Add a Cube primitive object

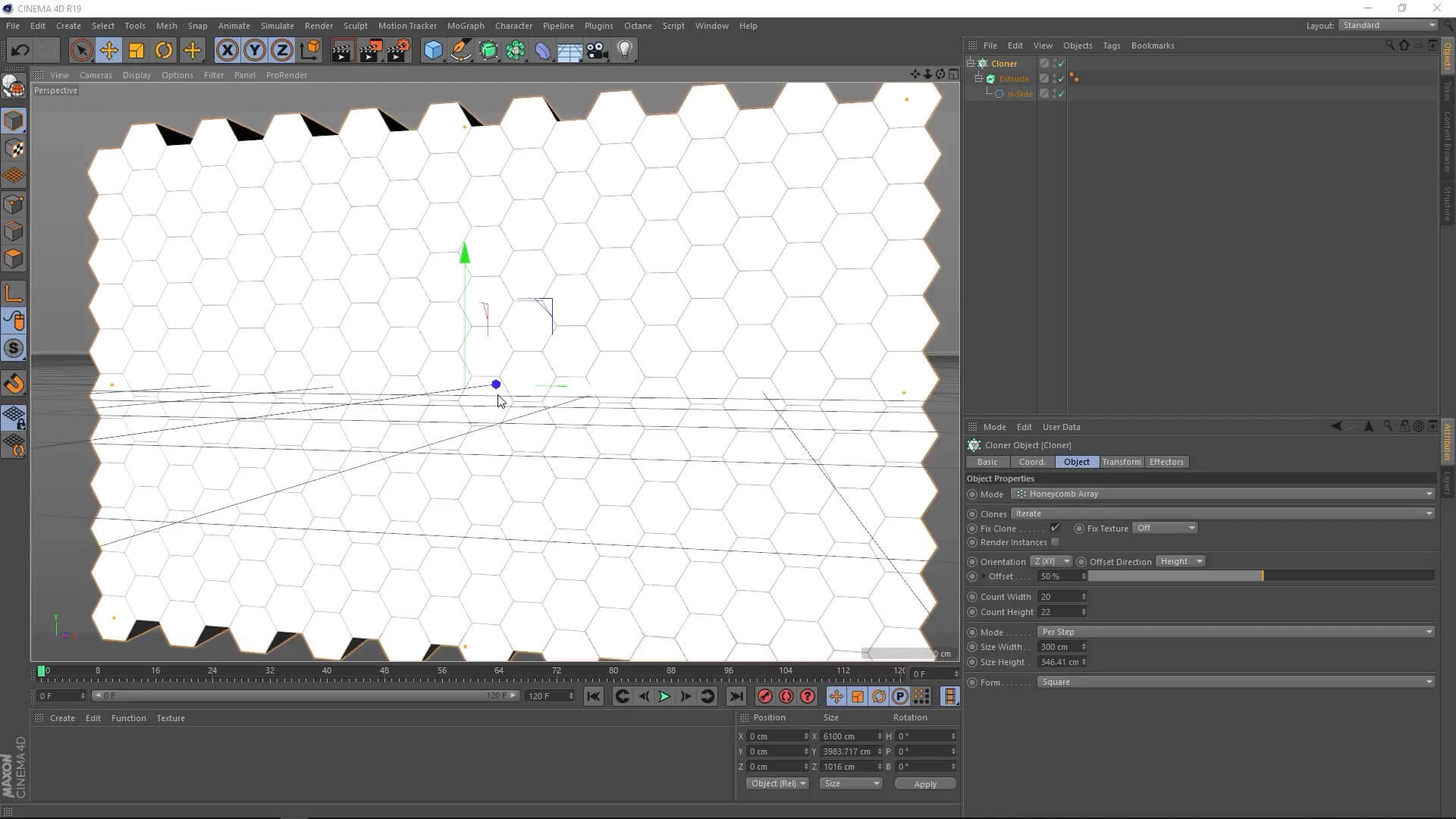(433, 51)
